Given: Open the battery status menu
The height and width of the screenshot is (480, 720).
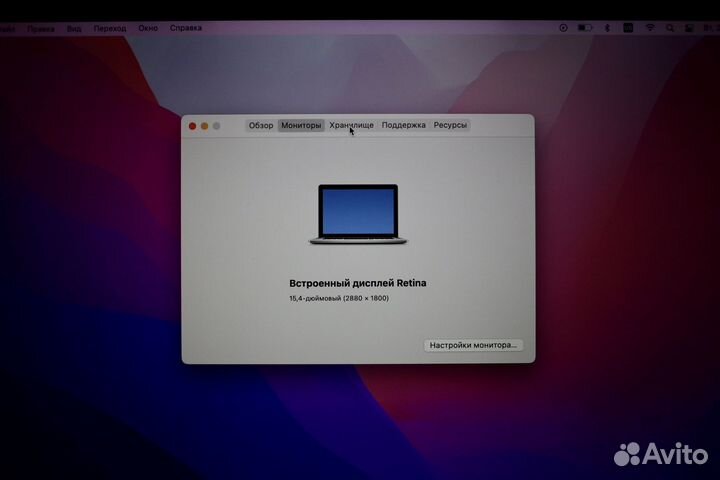Looking at the screenshot, I should pyautogui.click(x=585, y=28).
